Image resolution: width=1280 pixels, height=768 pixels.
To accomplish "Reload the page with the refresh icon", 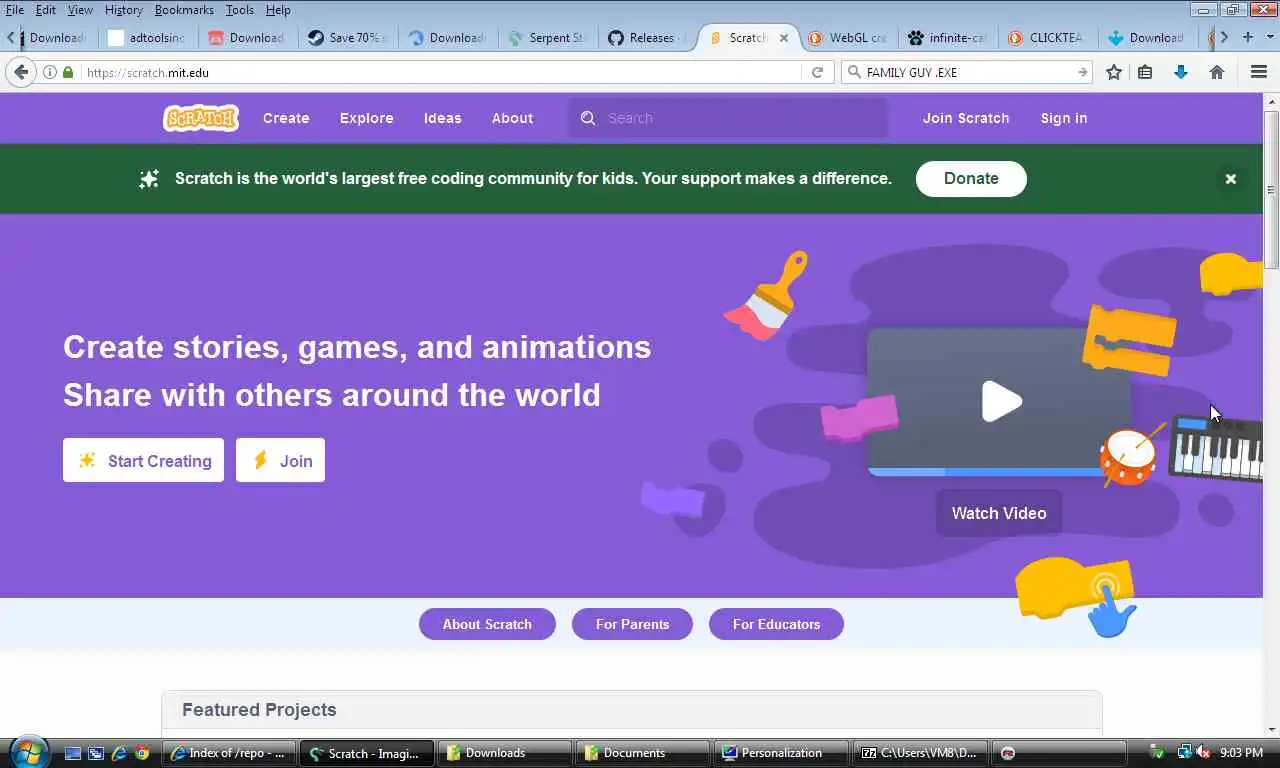I will (x=817, y=72).
